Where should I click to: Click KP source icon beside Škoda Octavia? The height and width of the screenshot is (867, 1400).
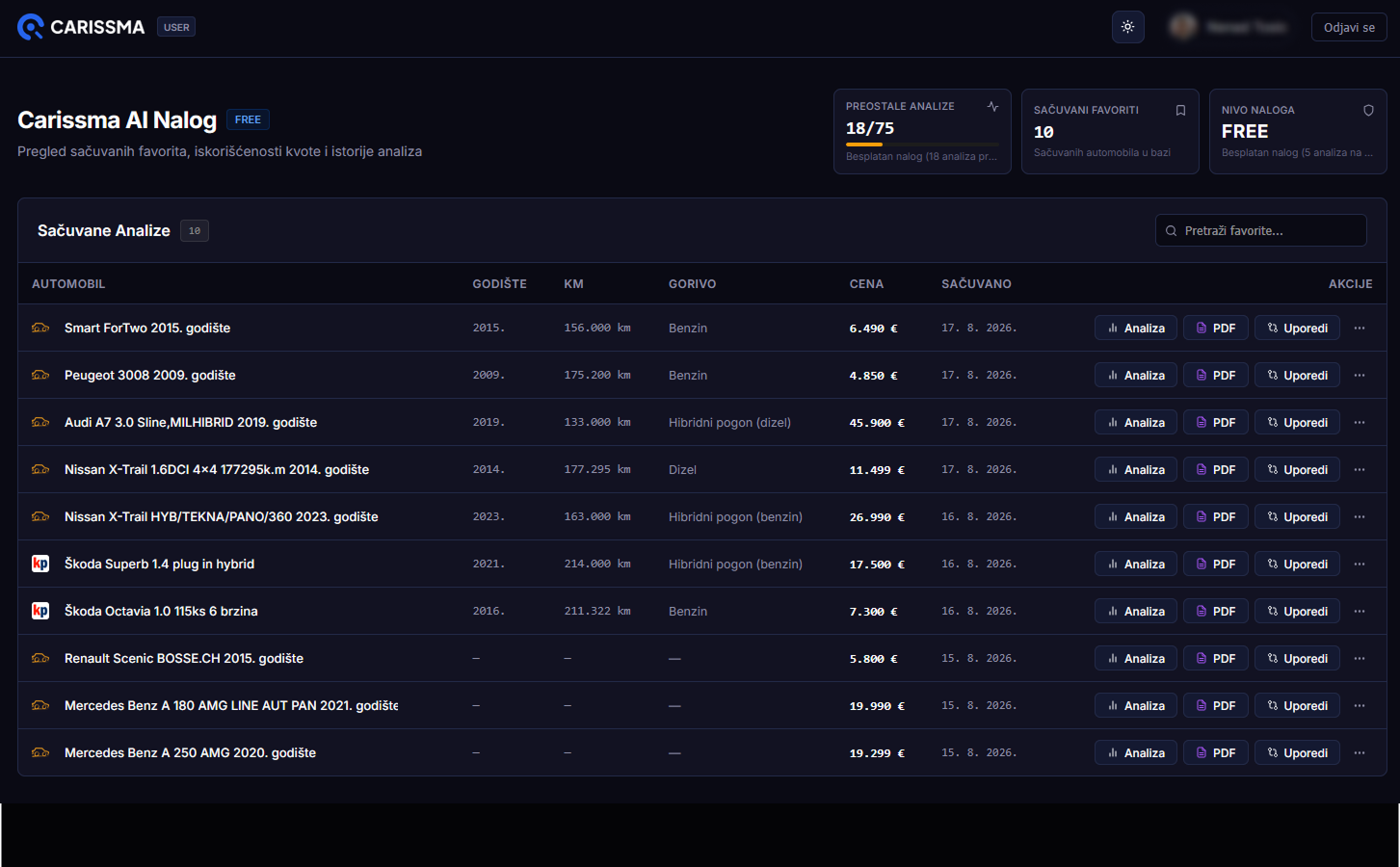[40, 612]
